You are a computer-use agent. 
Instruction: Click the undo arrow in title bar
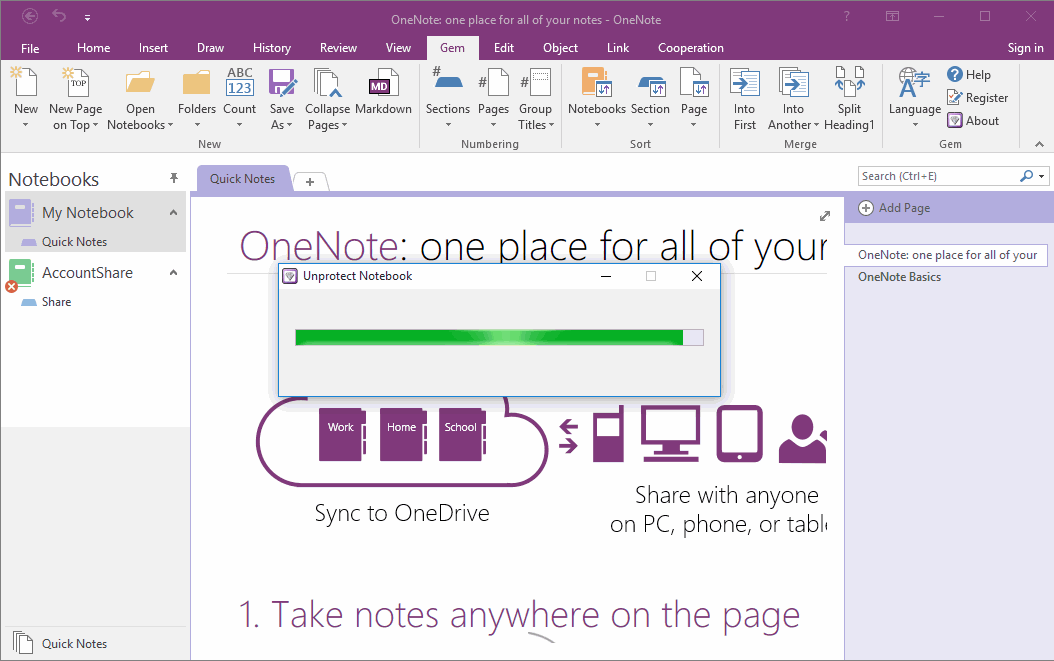point(59,15)
